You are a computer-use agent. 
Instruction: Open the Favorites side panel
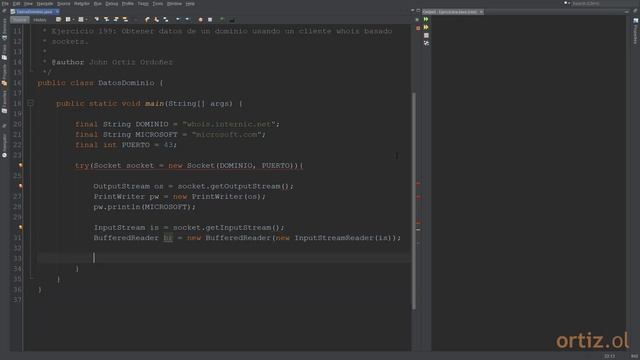point(4,102)
